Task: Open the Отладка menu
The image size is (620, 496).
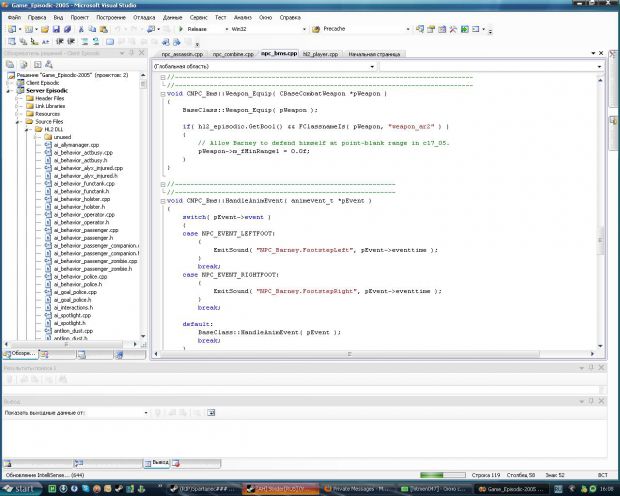Action: click(x=144, y=17)
